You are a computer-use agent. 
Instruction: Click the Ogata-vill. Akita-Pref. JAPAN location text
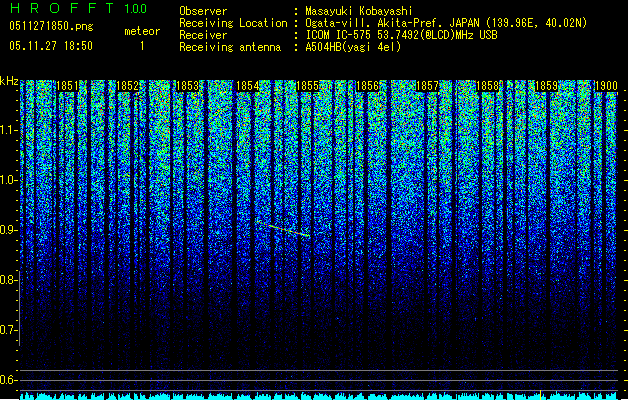pos(446,23)
